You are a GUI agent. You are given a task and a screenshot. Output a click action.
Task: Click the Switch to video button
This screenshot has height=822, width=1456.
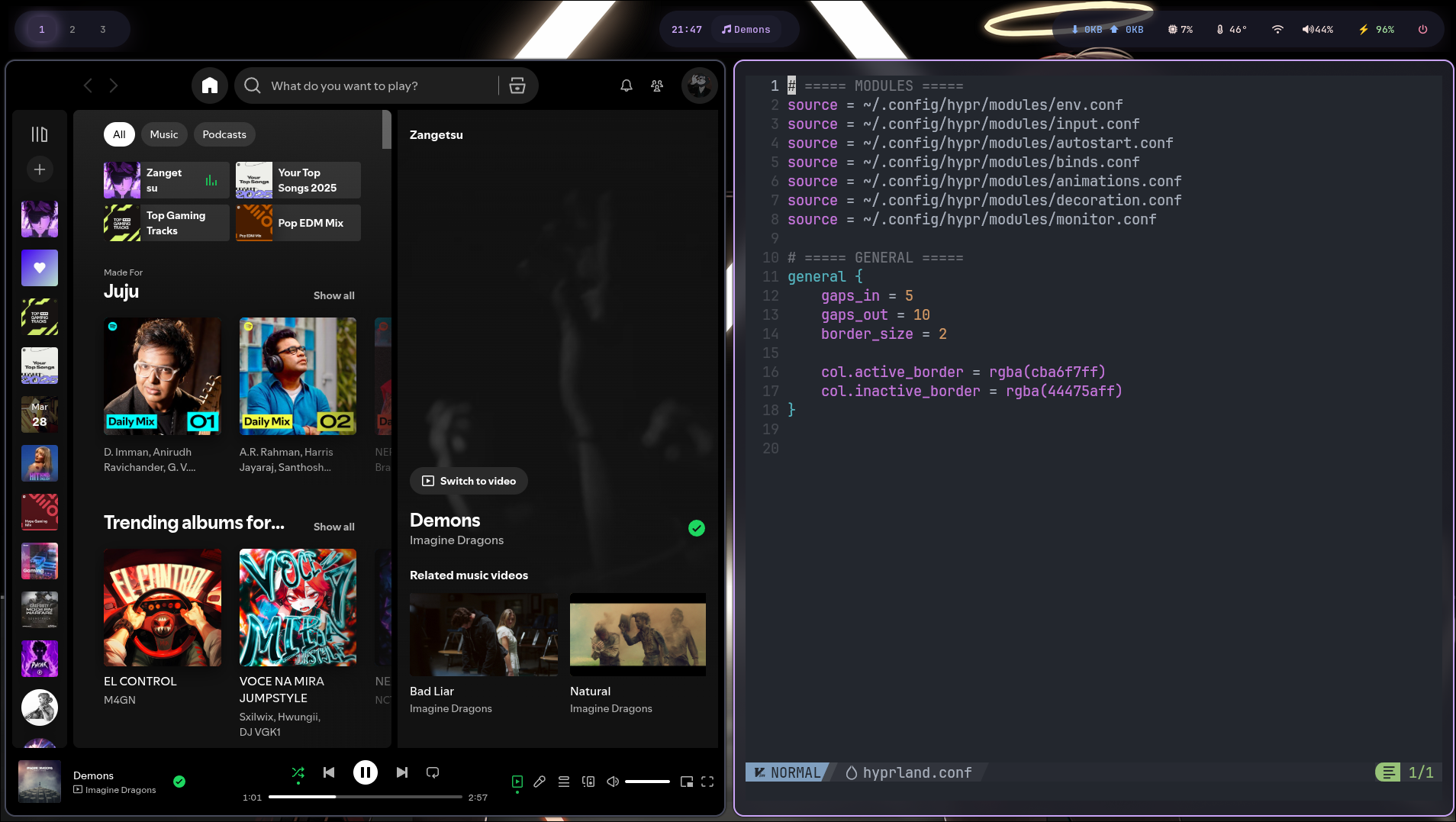pyautogui.click(x=469, y=481)
